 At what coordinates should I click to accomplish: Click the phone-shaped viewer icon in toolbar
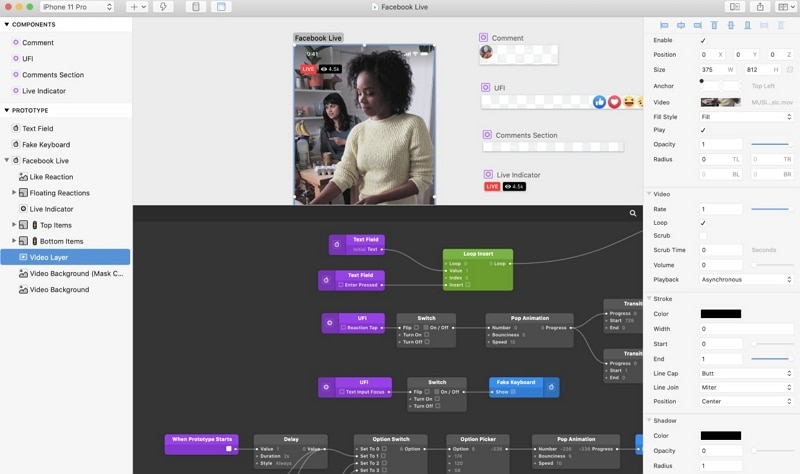coord(196,7)
